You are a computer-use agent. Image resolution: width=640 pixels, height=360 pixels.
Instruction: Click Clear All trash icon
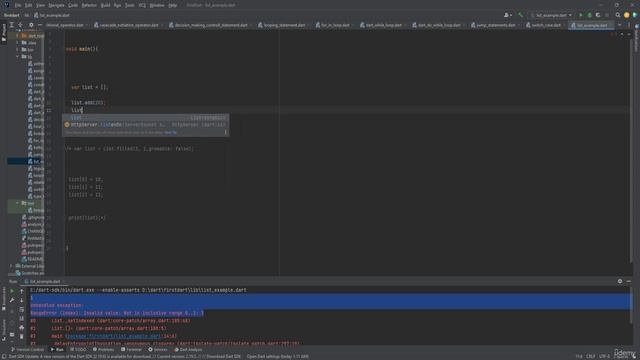pos(22,336)
